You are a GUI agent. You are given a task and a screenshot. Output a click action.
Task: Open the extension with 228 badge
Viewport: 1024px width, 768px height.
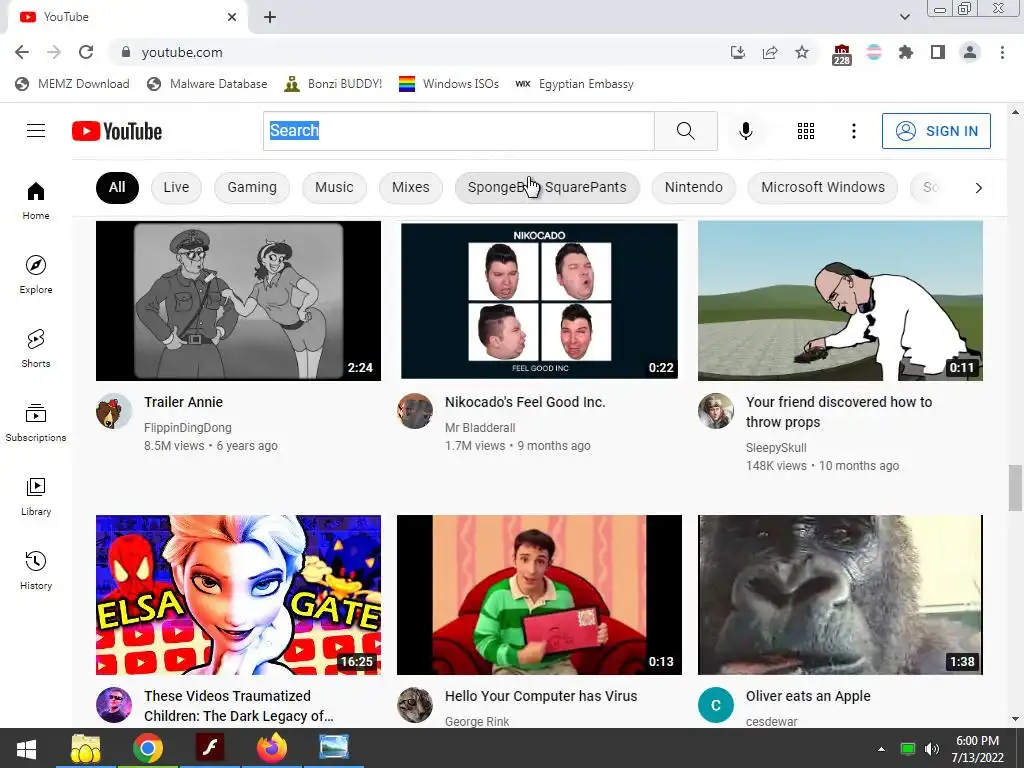point(842,54)
